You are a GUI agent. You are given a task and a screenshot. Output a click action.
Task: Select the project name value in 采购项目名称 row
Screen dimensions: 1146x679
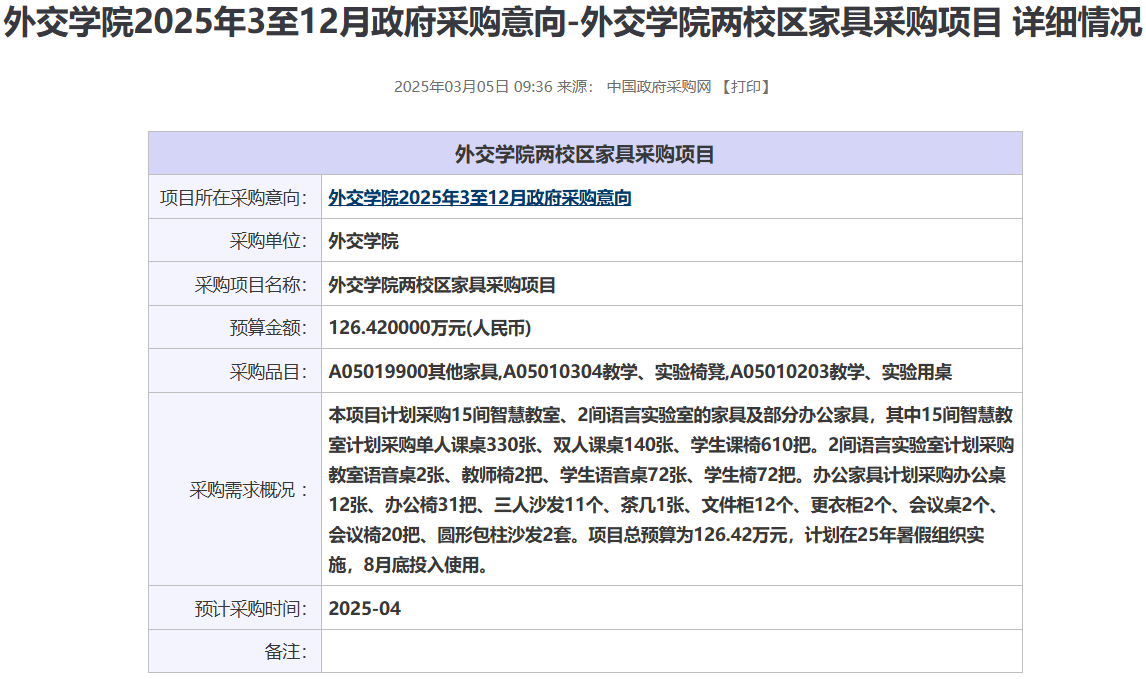(x=442, y=285)
